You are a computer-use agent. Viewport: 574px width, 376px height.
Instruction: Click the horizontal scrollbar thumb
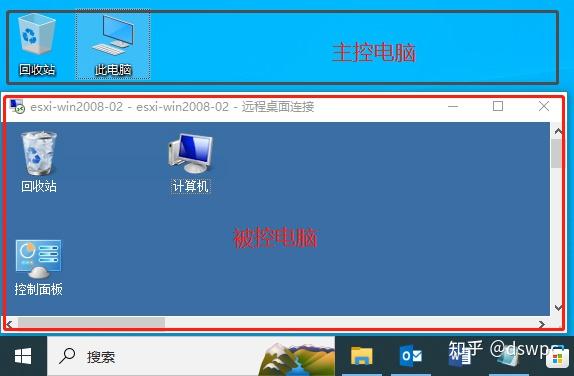coord(92,323)
